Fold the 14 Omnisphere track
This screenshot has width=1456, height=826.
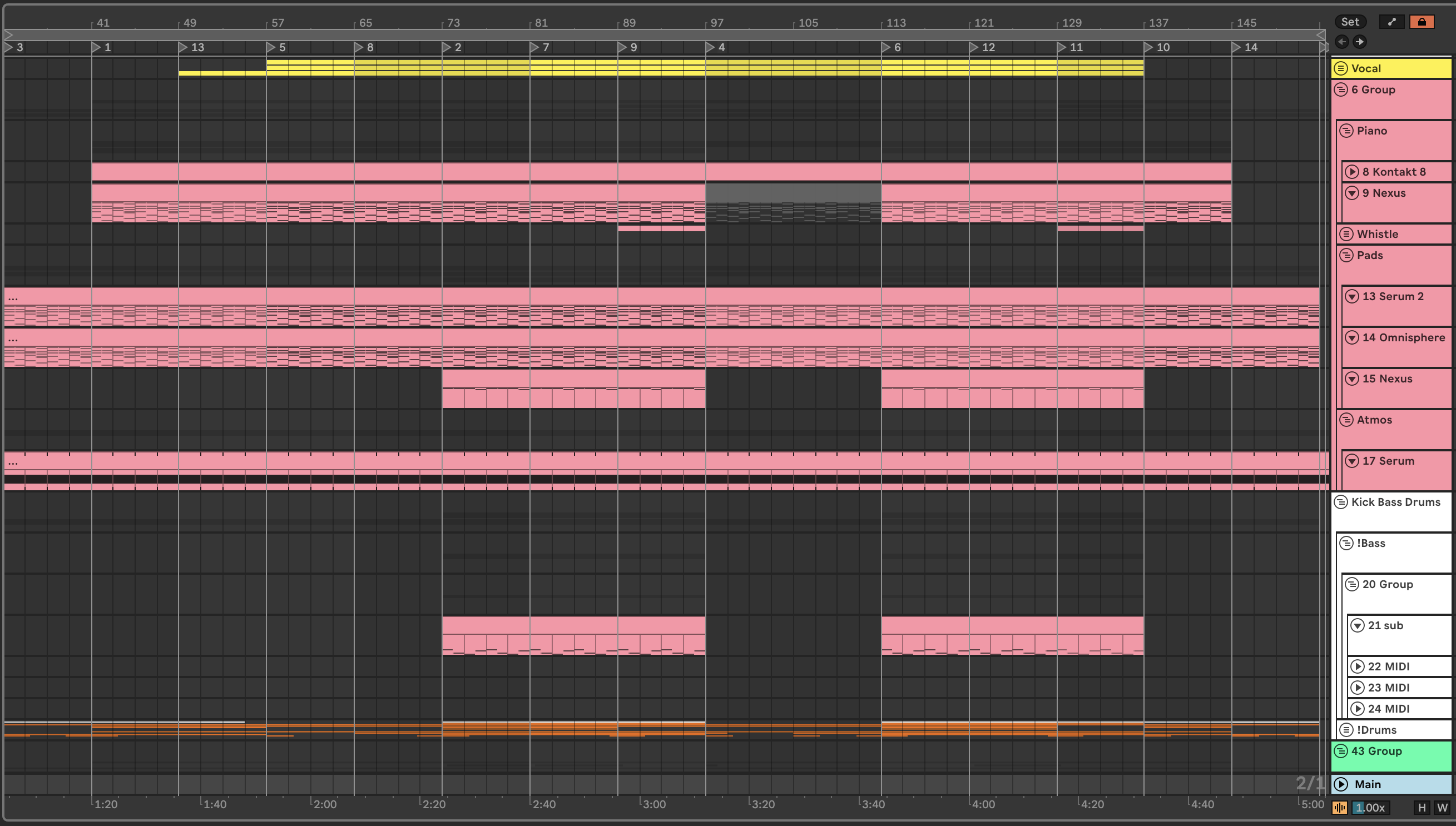coord(1351,337)
